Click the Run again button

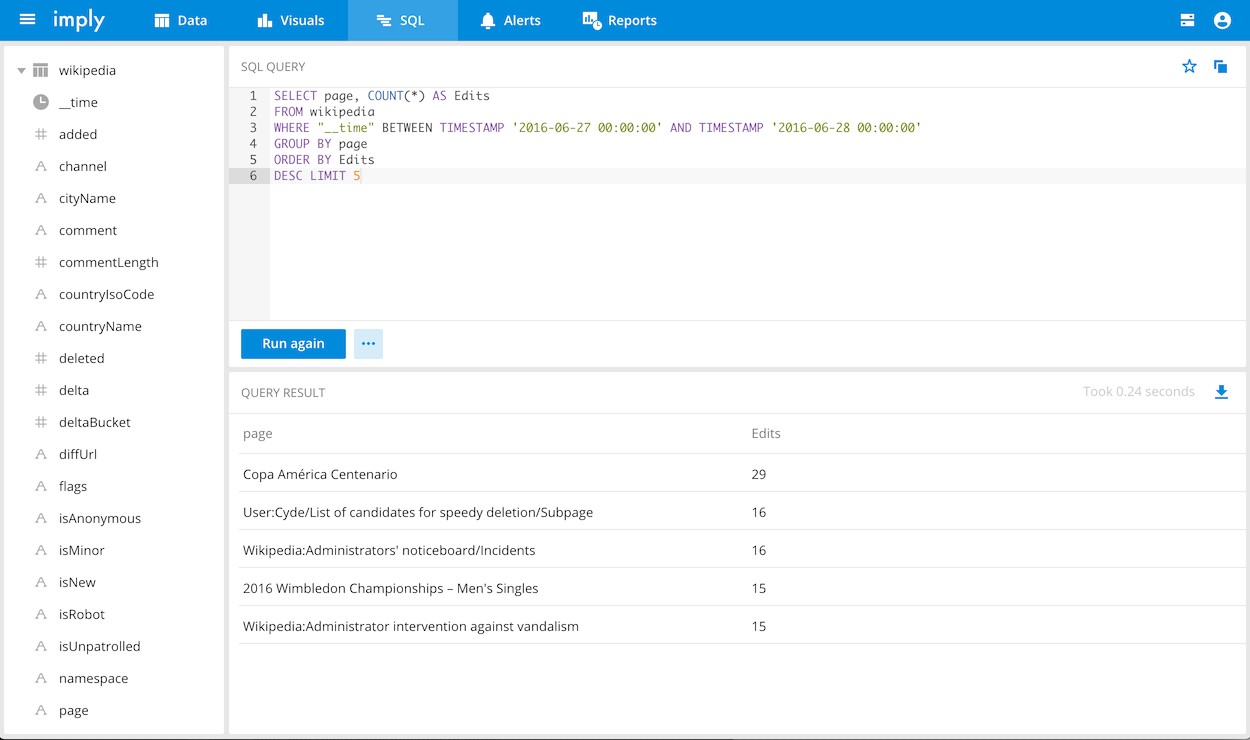point(293,344)
